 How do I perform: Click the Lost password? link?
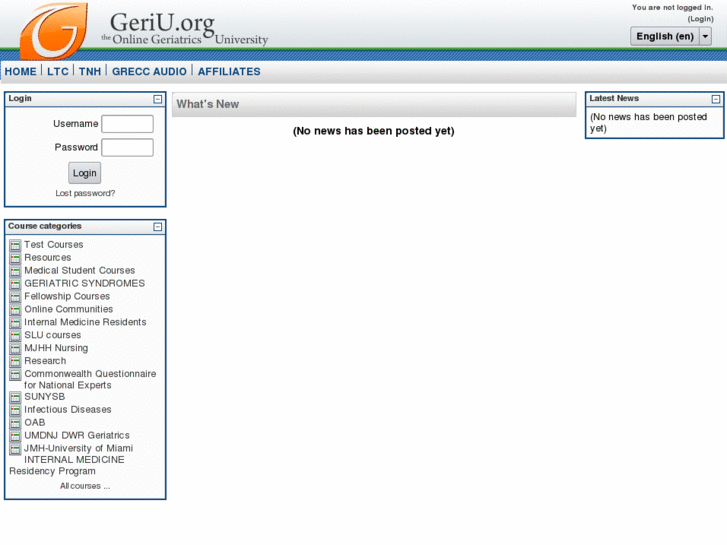tap(85, 193)
